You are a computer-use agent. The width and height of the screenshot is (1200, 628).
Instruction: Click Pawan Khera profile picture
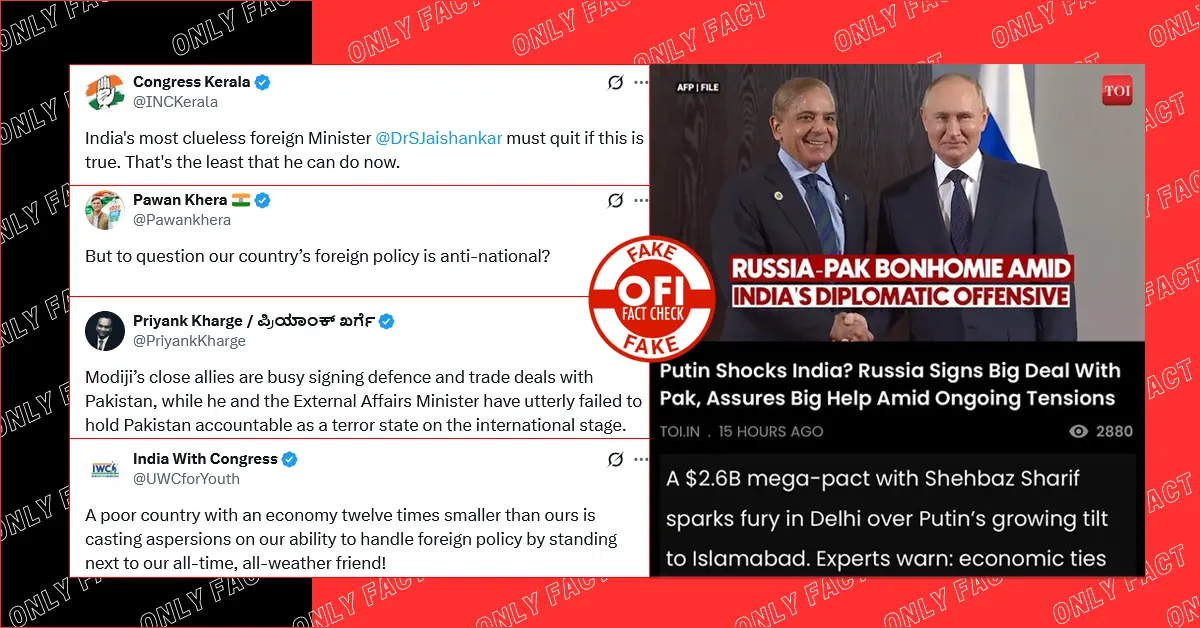point(104,210)
